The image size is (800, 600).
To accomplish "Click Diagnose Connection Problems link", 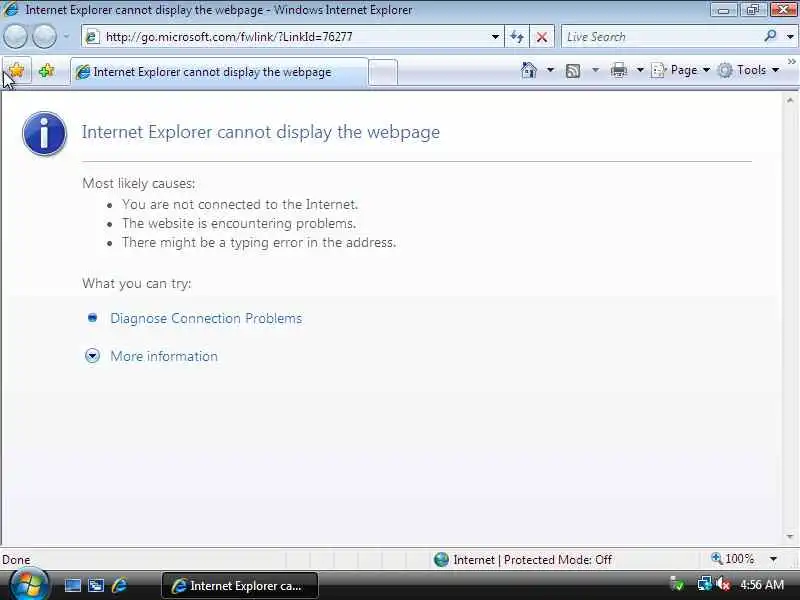I will click(206, 318).
